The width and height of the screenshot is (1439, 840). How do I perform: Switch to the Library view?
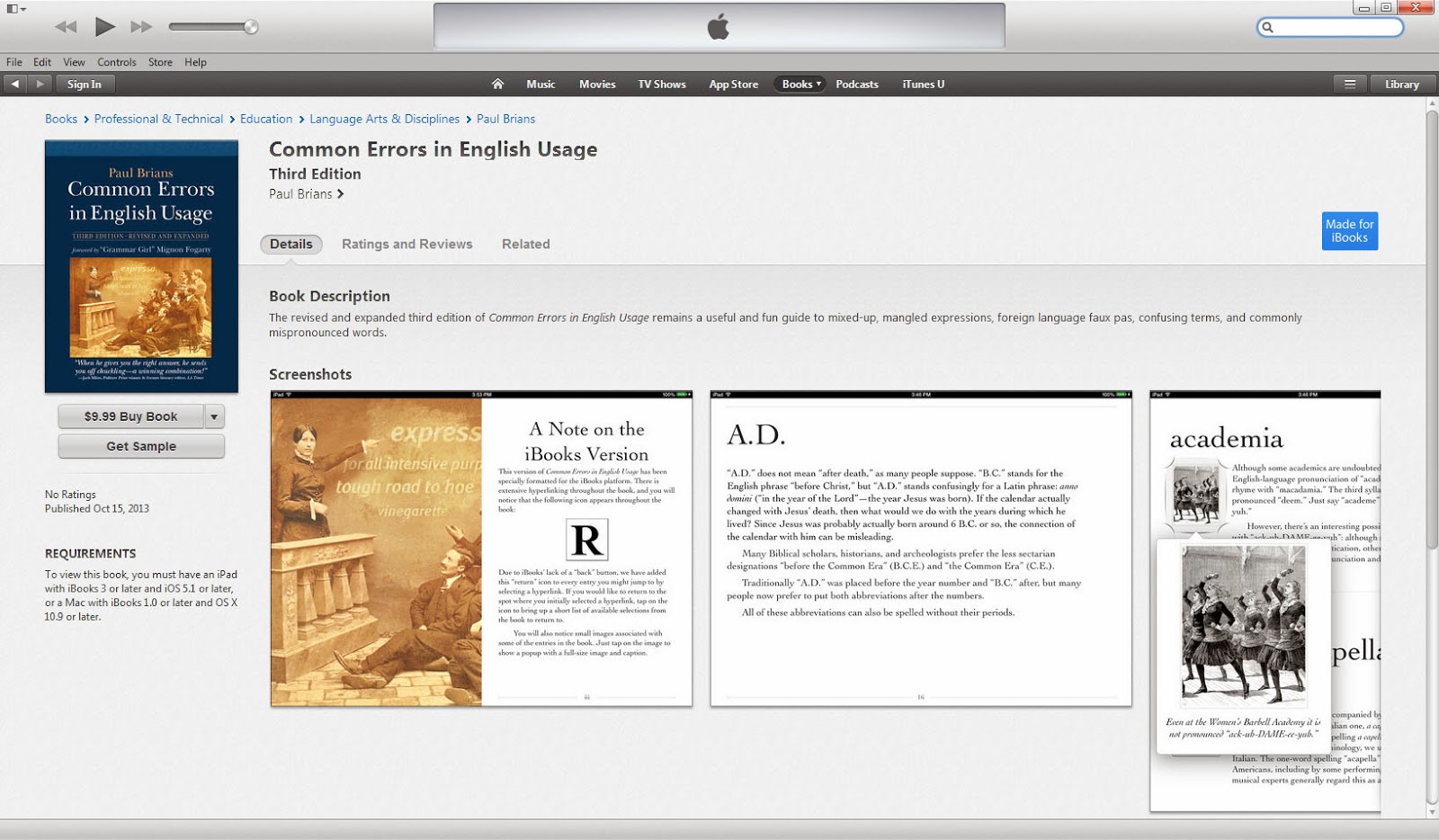[x=1402, y=85]
